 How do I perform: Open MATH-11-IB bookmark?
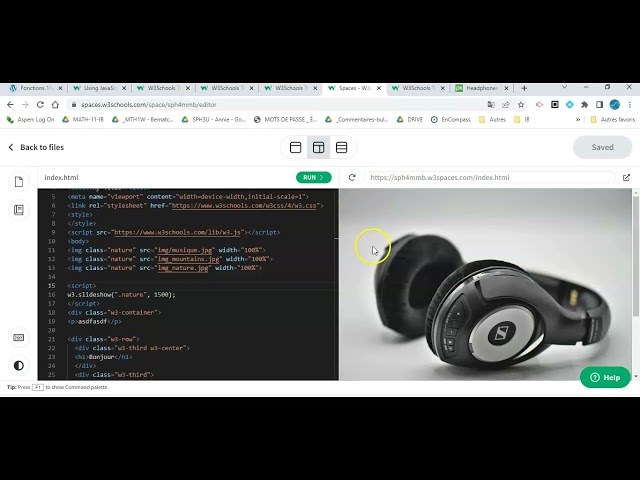[83, 120]
